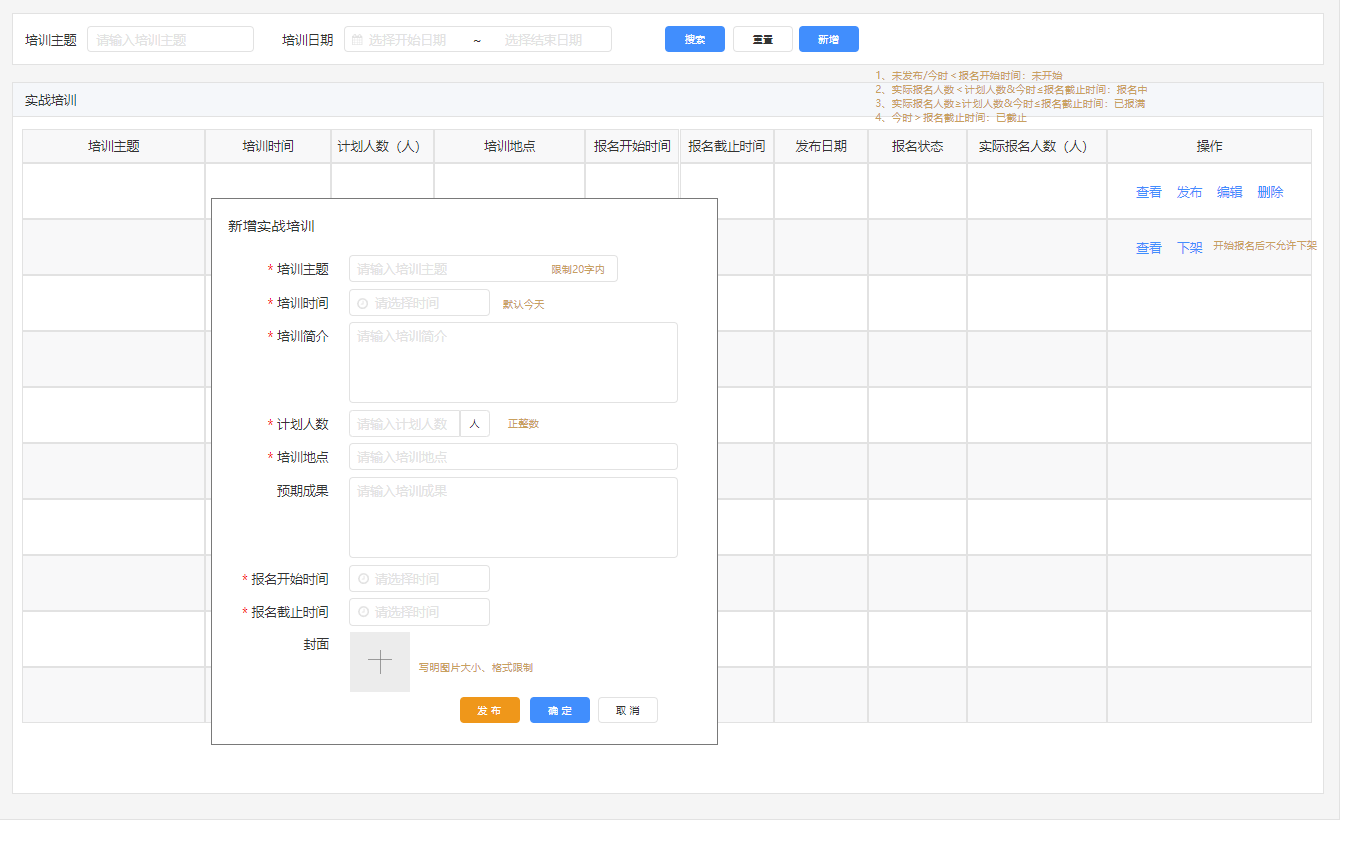This screenshot has width=1362, height=847.
Task: Click the 删除 link in the 操作 column
Action: [1271, 192]
